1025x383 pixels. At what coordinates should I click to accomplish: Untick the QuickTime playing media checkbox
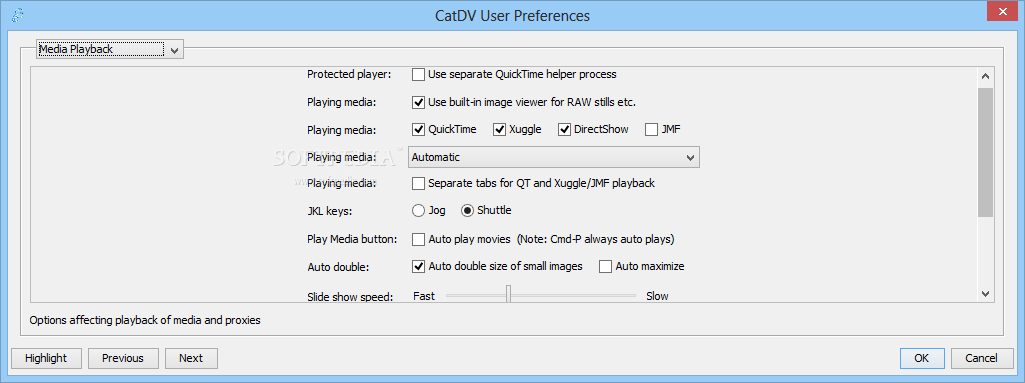418,129
